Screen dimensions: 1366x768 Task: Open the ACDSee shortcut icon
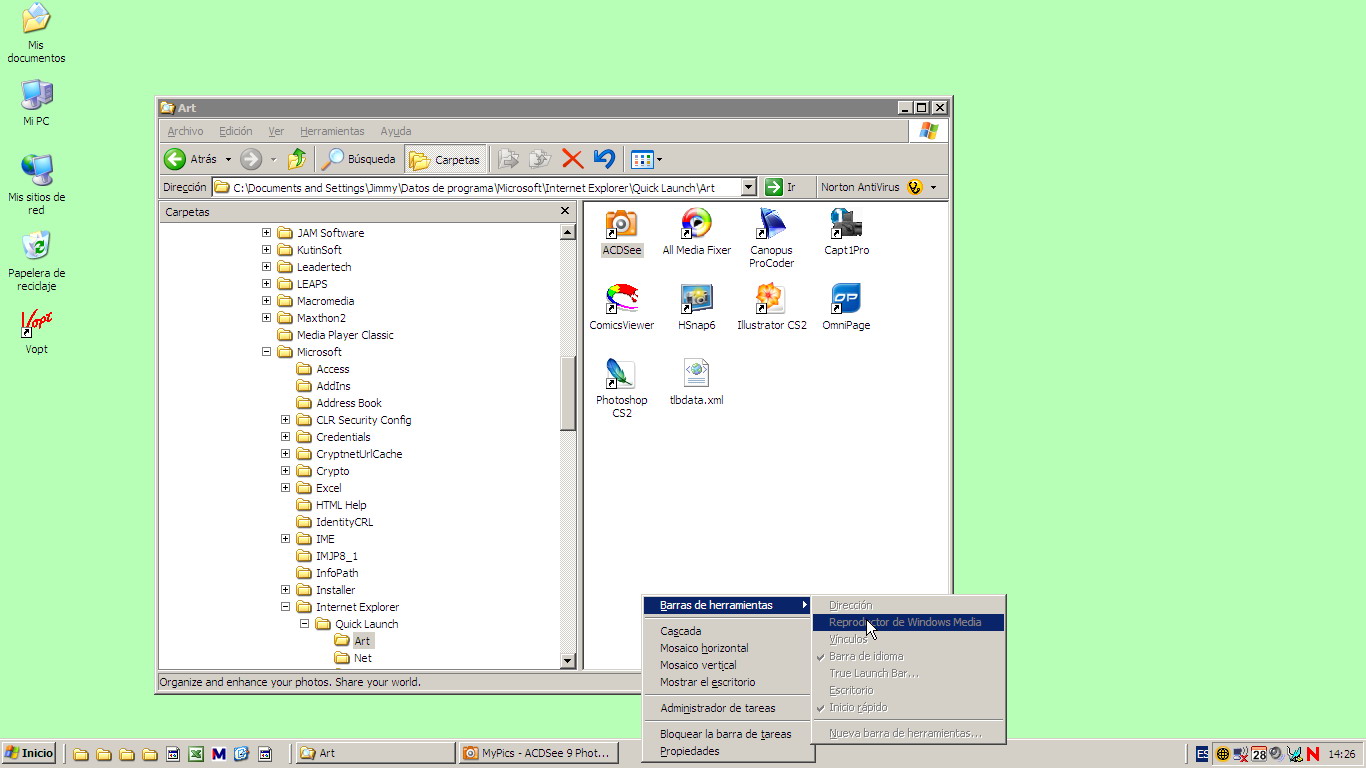click(621, 224)
